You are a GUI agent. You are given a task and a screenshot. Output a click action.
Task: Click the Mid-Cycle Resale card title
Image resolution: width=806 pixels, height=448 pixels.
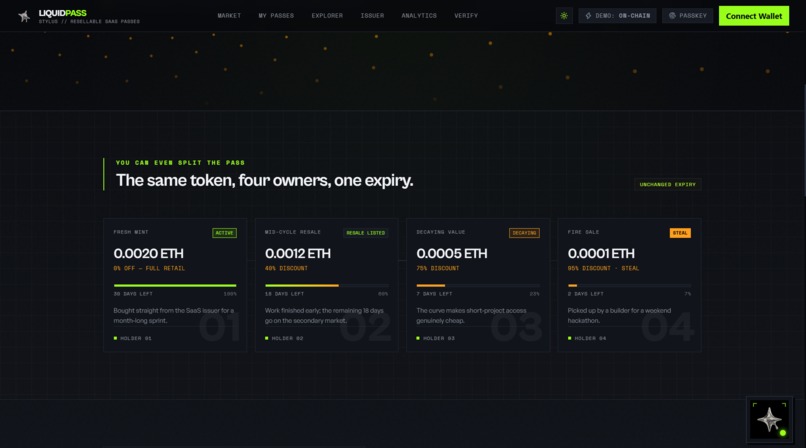292,232
